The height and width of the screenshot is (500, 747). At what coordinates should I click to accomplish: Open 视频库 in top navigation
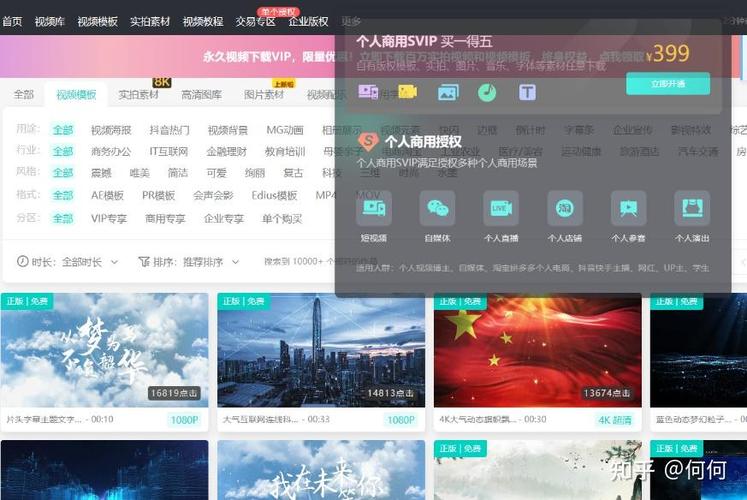(50, 21)
